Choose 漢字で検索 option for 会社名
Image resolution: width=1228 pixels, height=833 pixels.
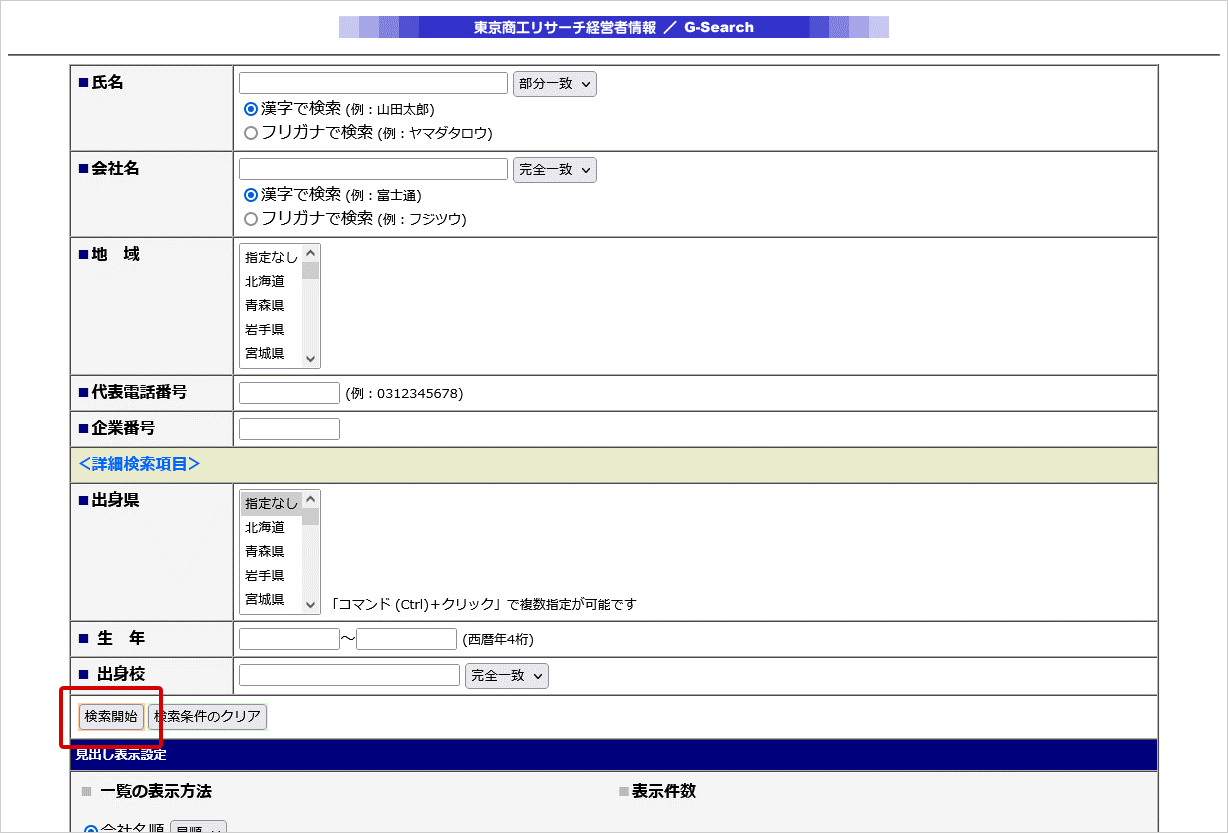coord(251,194)
